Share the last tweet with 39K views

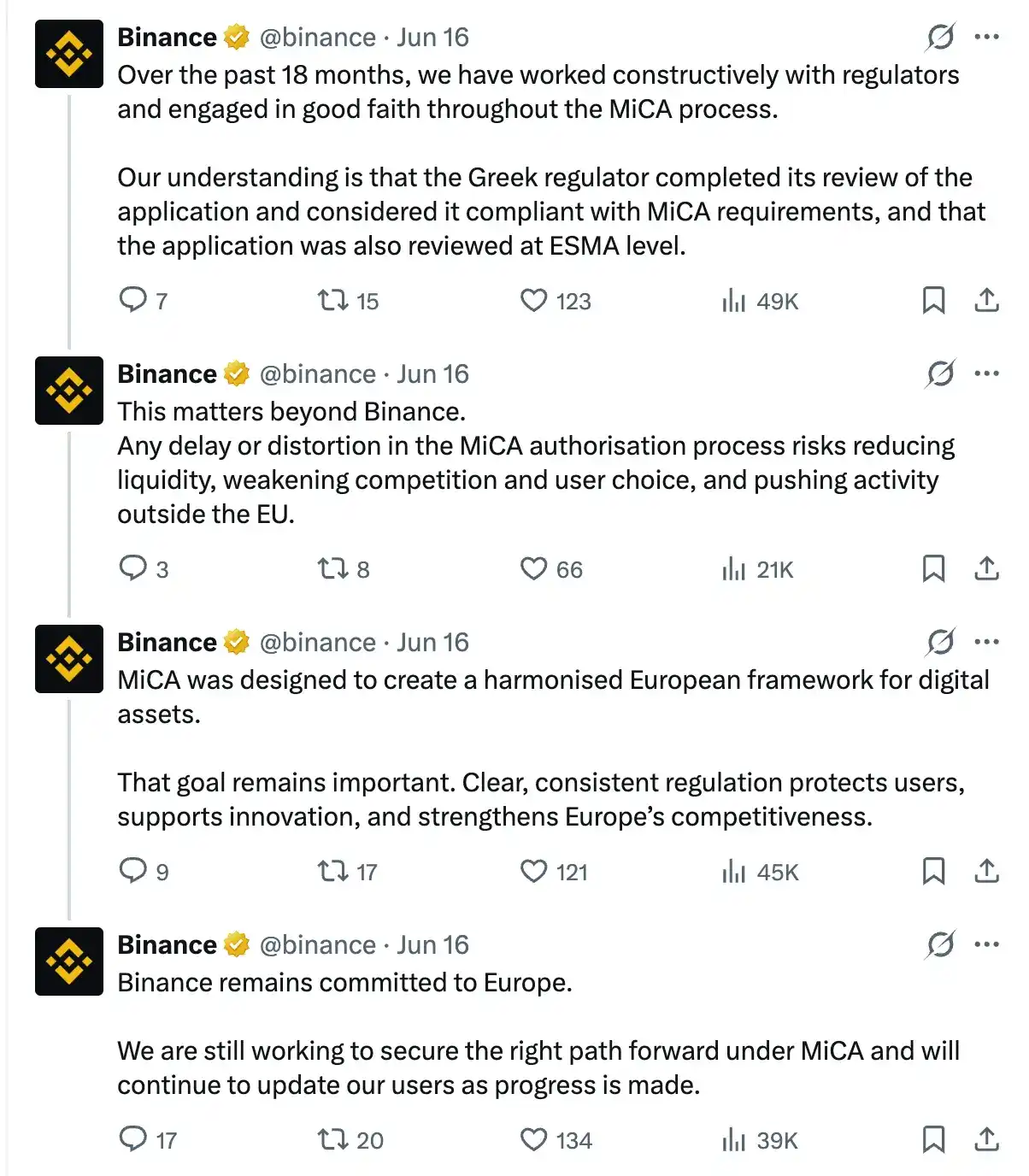pos(986,1139)
